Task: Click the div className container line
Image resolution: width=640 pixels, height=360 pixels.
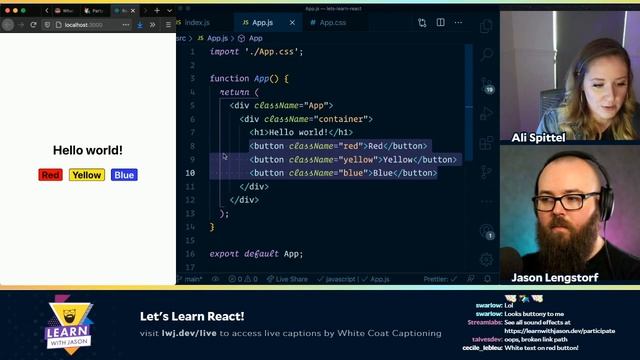Action: 306,119
